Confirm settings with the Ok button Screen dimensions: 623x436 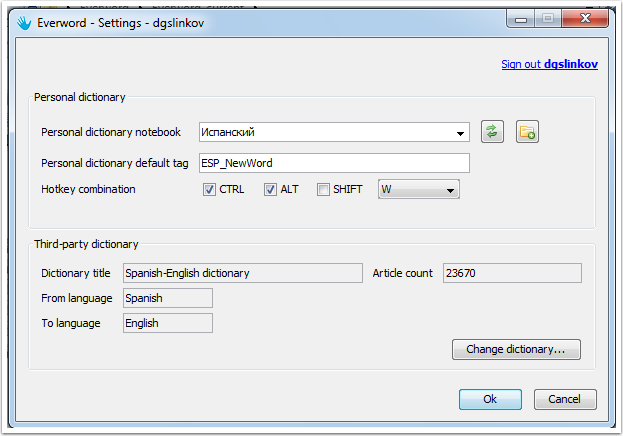coord(490,399)
